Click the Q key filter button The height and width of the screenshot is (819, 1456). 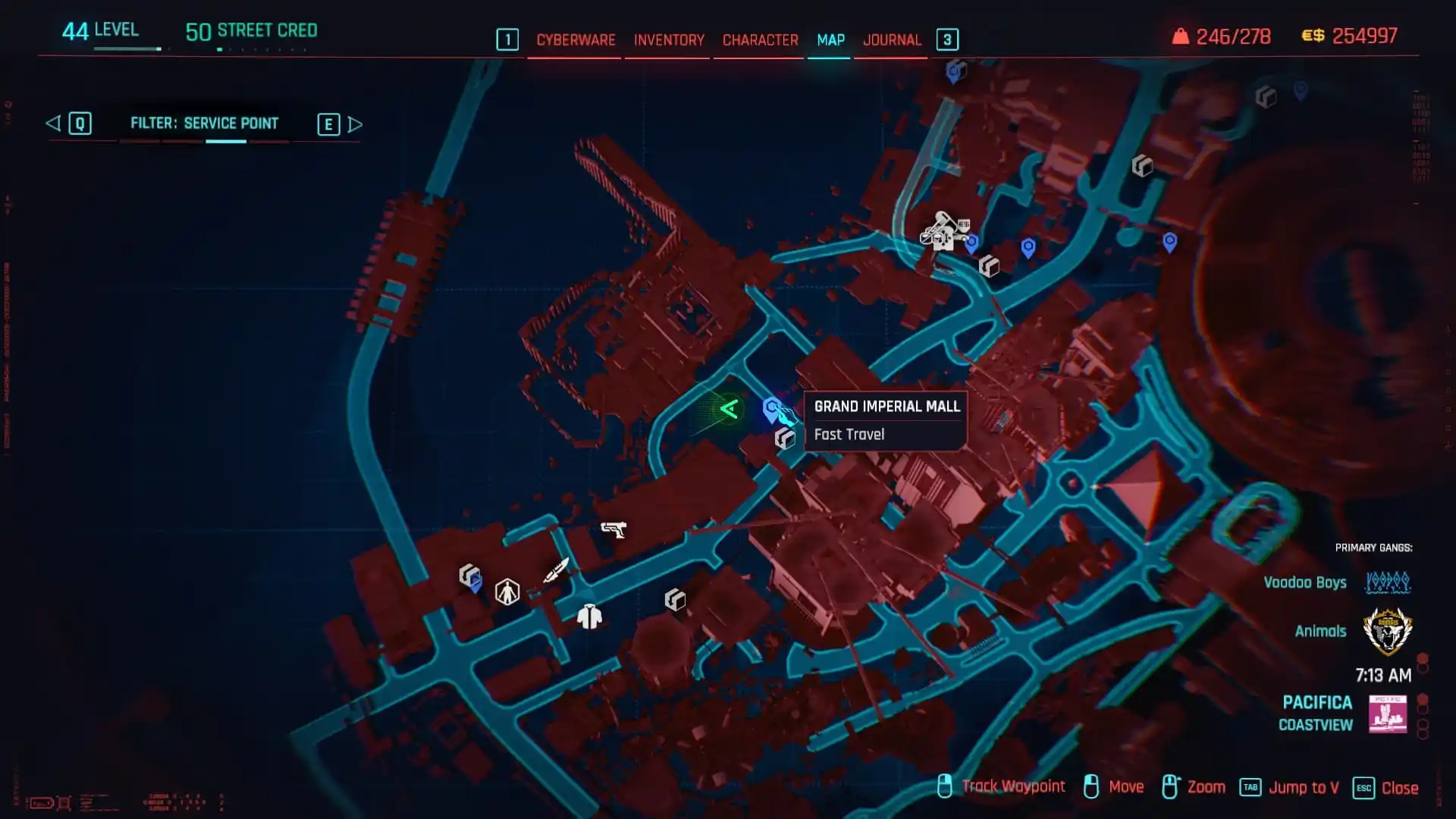coord(80,124)
